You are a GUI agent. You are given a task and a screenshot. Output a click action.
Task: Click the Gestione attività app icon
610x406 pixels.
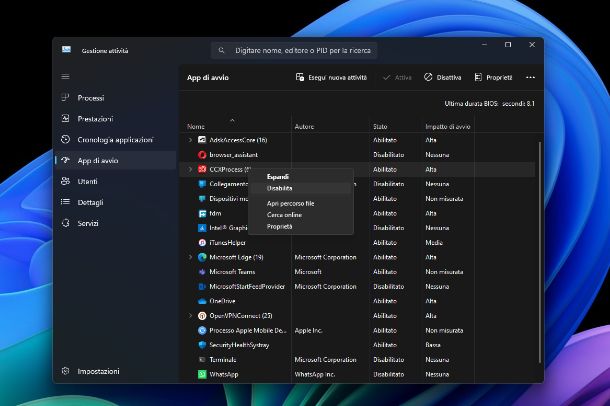[66, 50]
